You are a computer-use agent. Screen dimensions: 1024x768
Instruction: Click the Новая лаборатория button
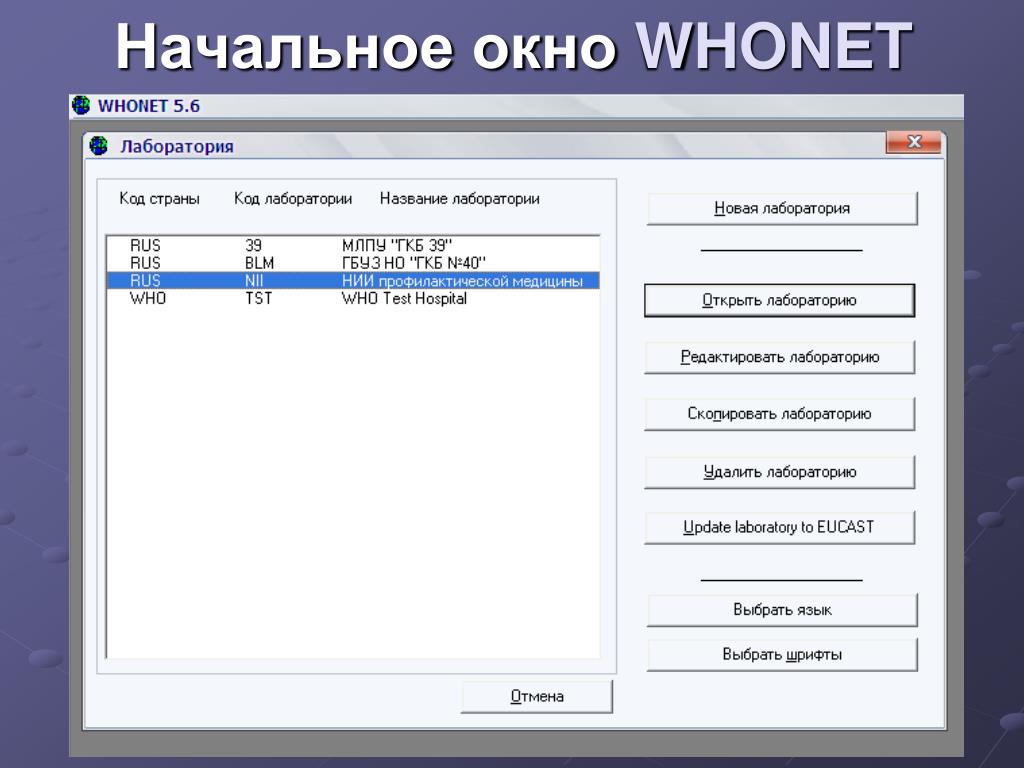782,208
